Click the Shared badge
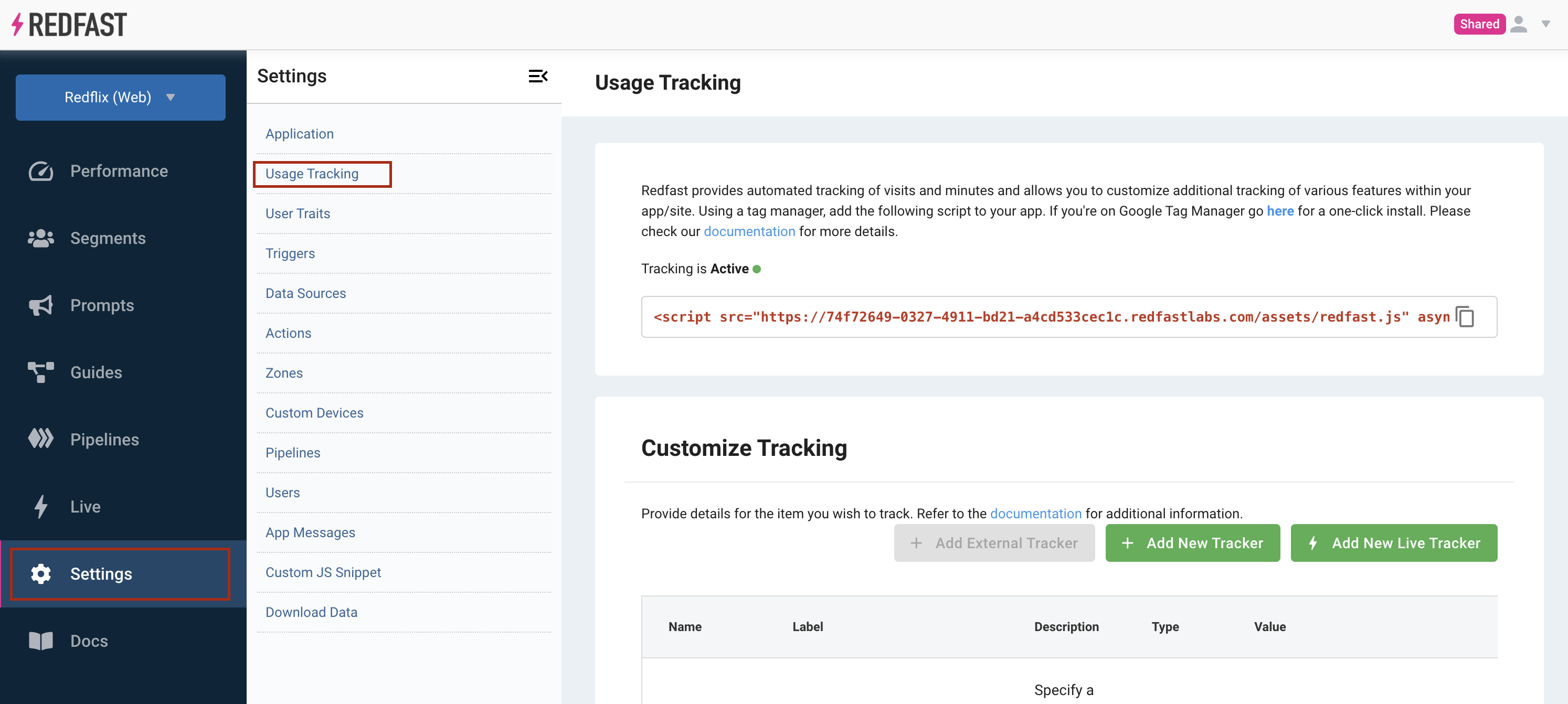The height and width of the screenshot is (704, 1568). (1479, 24)
